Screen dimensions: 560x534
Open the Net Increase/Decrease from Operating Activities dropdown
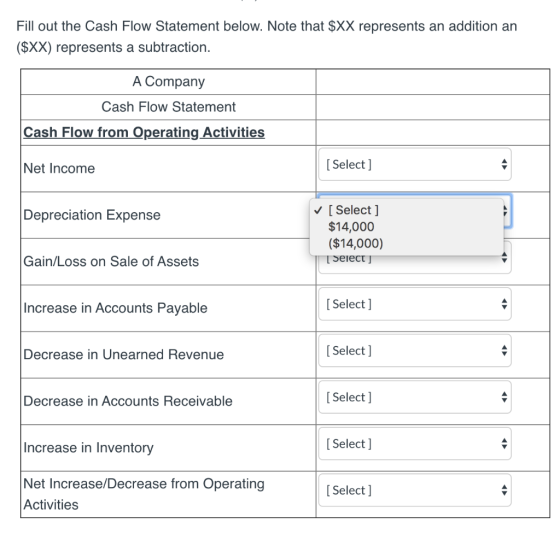(415, 490)
